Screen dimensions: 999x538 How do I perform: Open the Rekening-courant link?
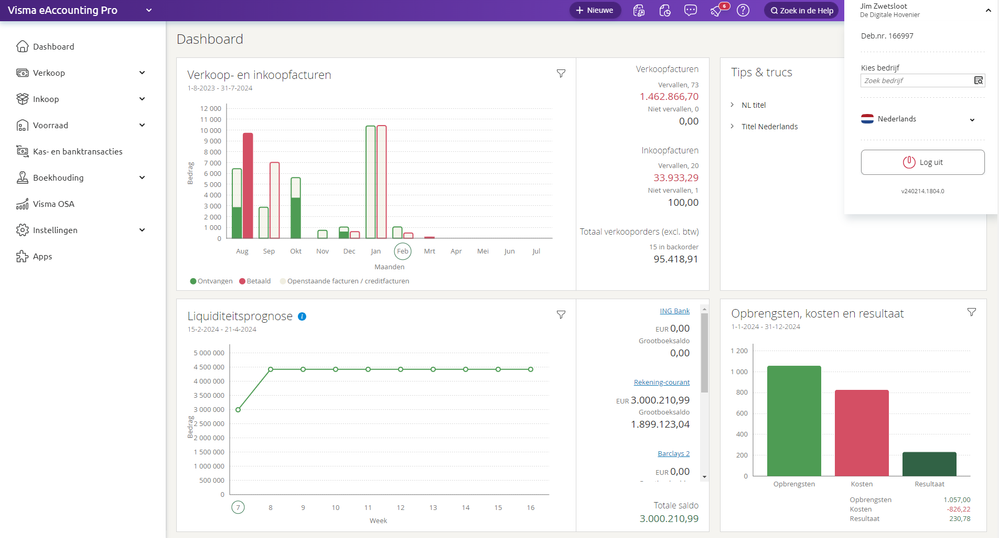(x=661, y=382)
